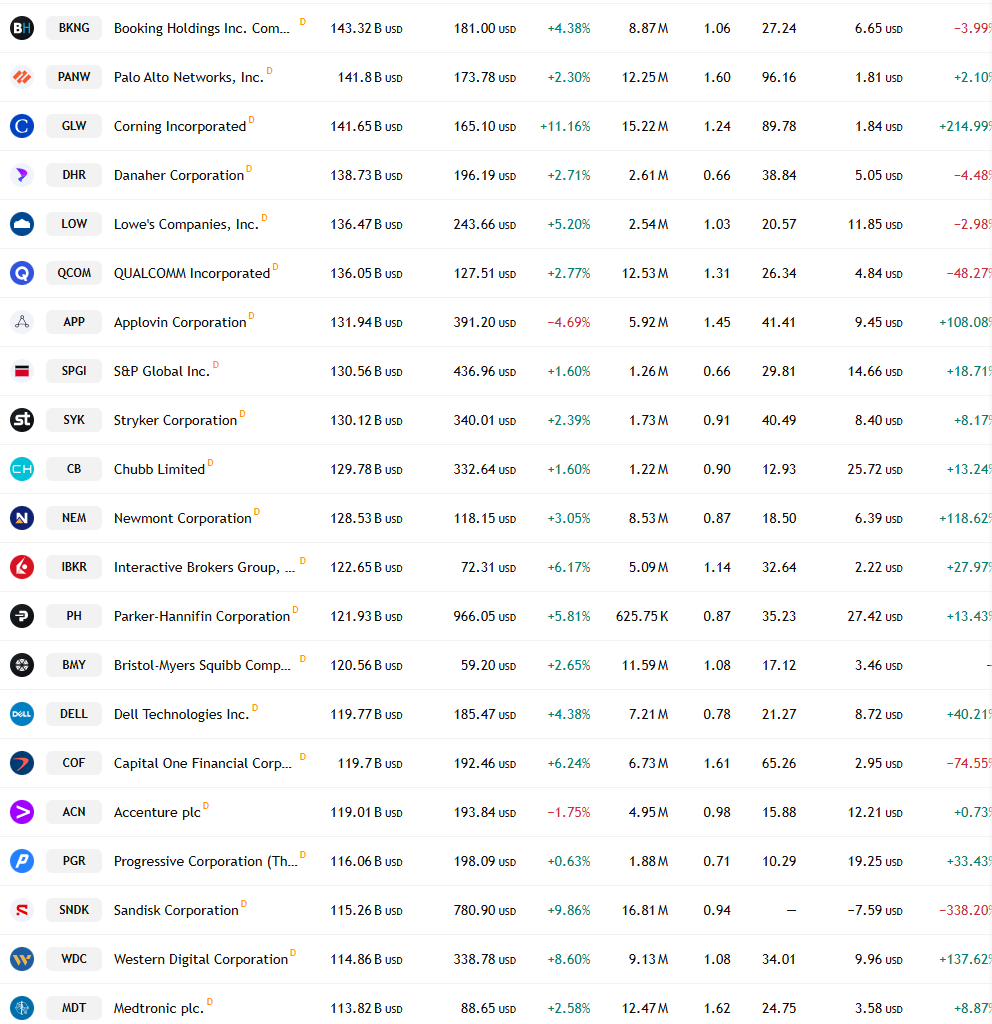Open Applovin Corporation company link

coord(180,322)
